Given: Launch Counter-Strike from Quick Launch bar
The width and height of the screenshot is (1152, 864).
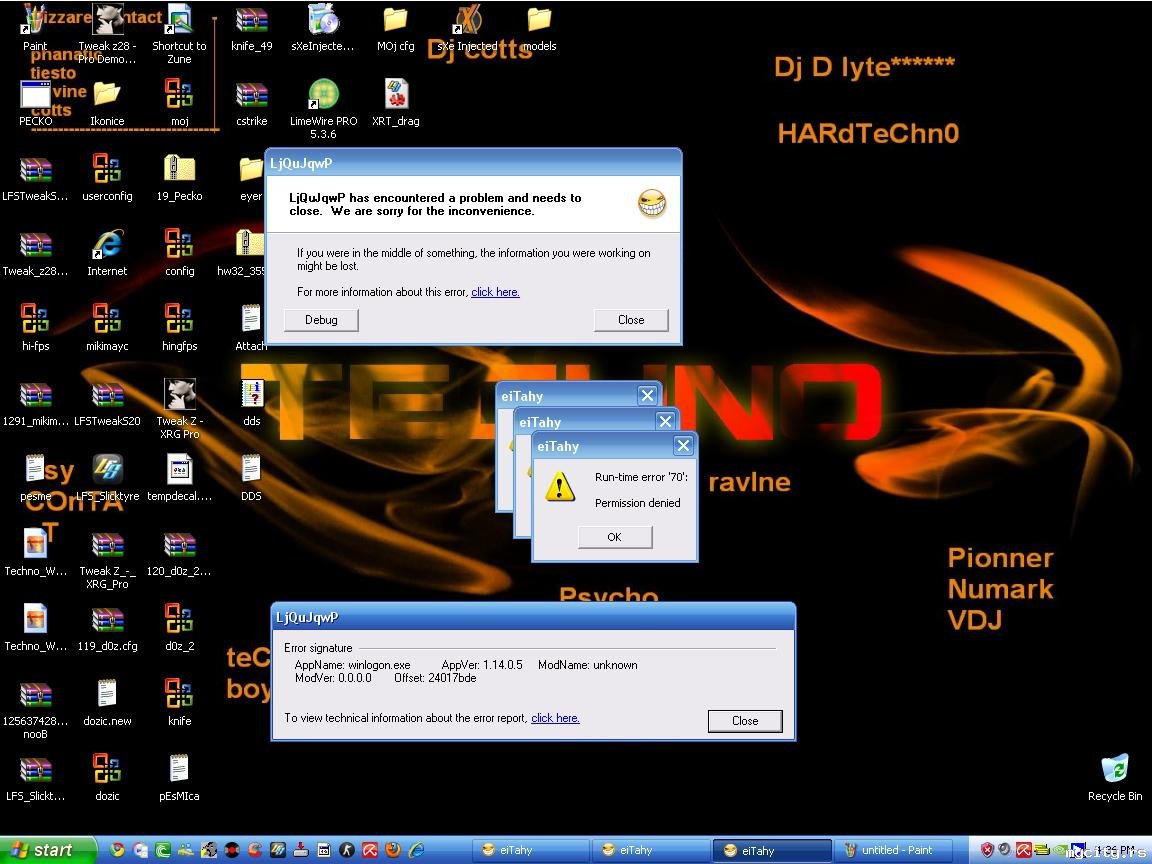Looking at the screenshot, I should [x=347, y=850].
